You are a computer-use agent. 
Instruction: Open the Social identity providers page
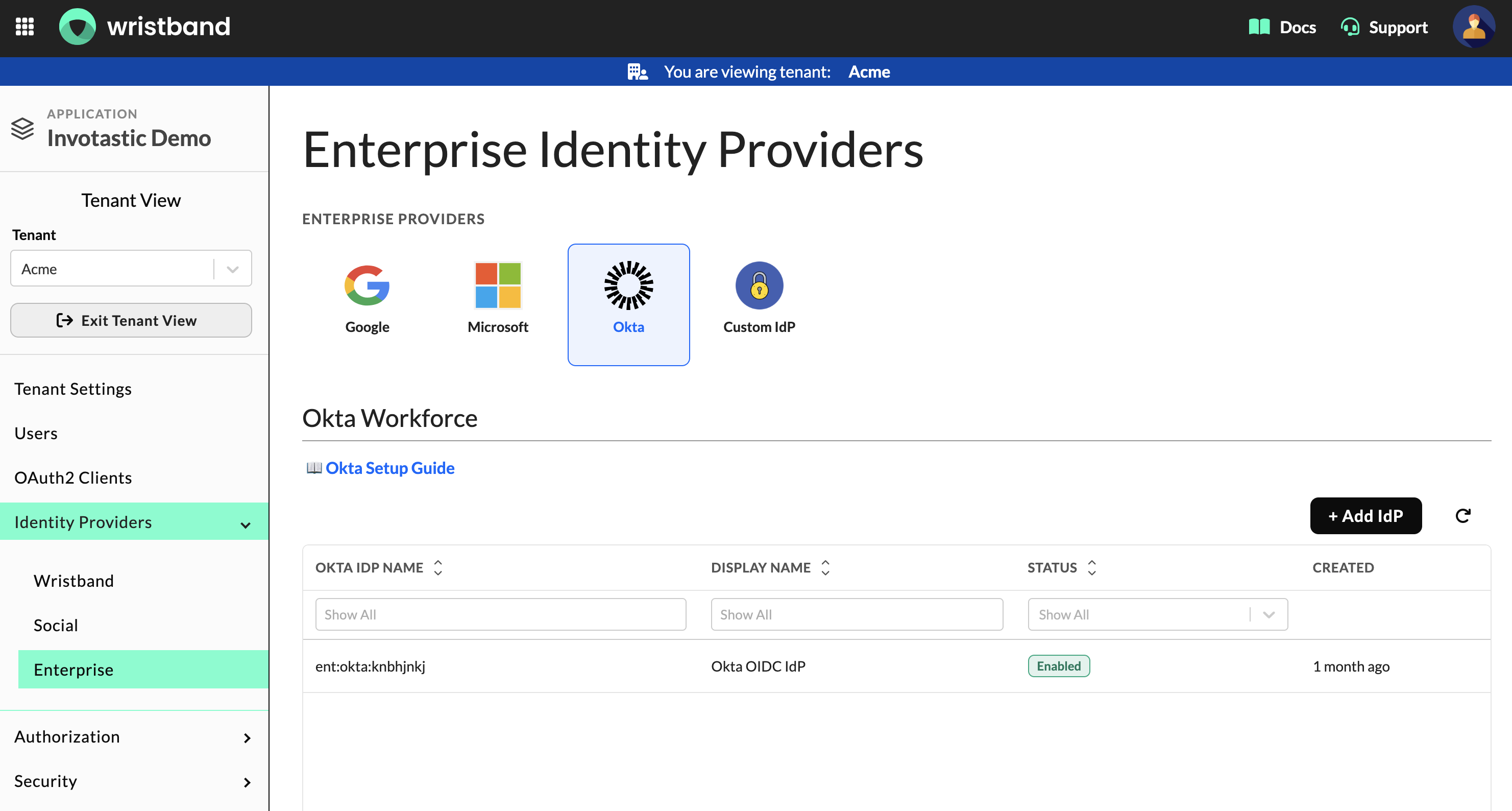point(56,626)
